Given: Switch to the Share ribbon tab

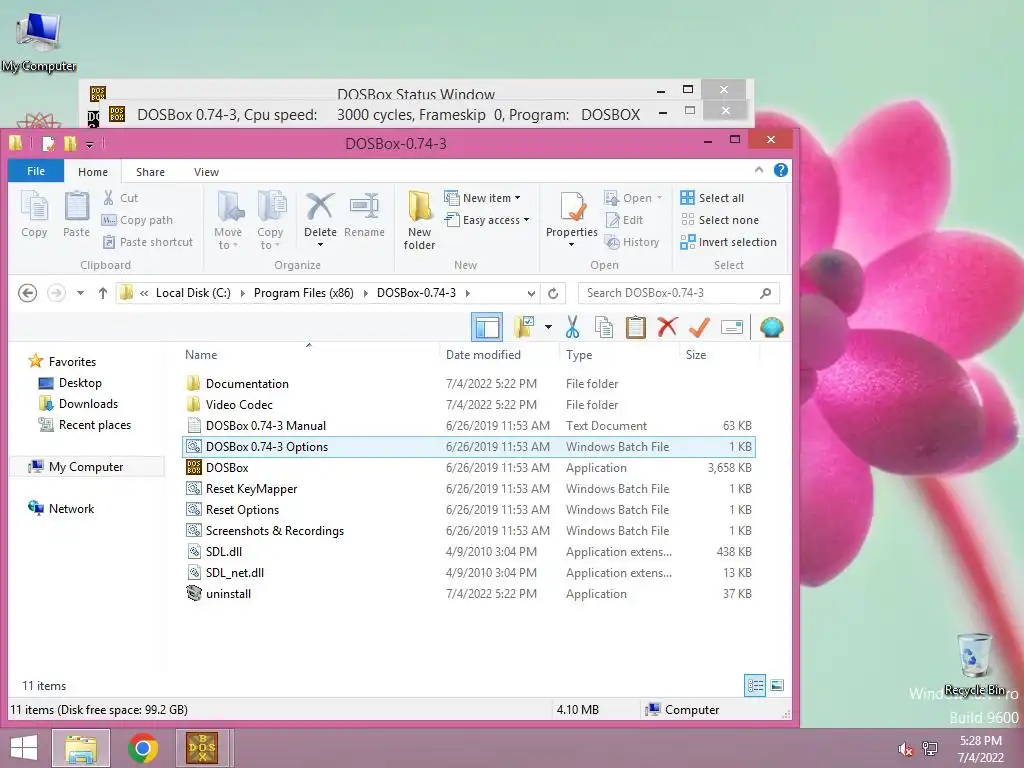Looking at the screenshot, I should [150, 172].
